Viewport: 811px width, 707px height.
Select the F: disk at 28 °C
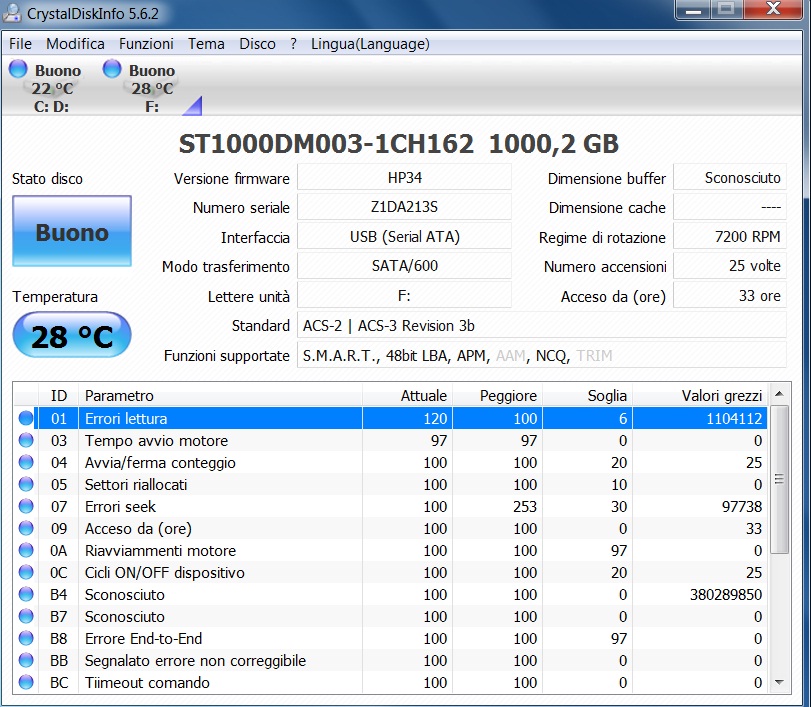140,87
